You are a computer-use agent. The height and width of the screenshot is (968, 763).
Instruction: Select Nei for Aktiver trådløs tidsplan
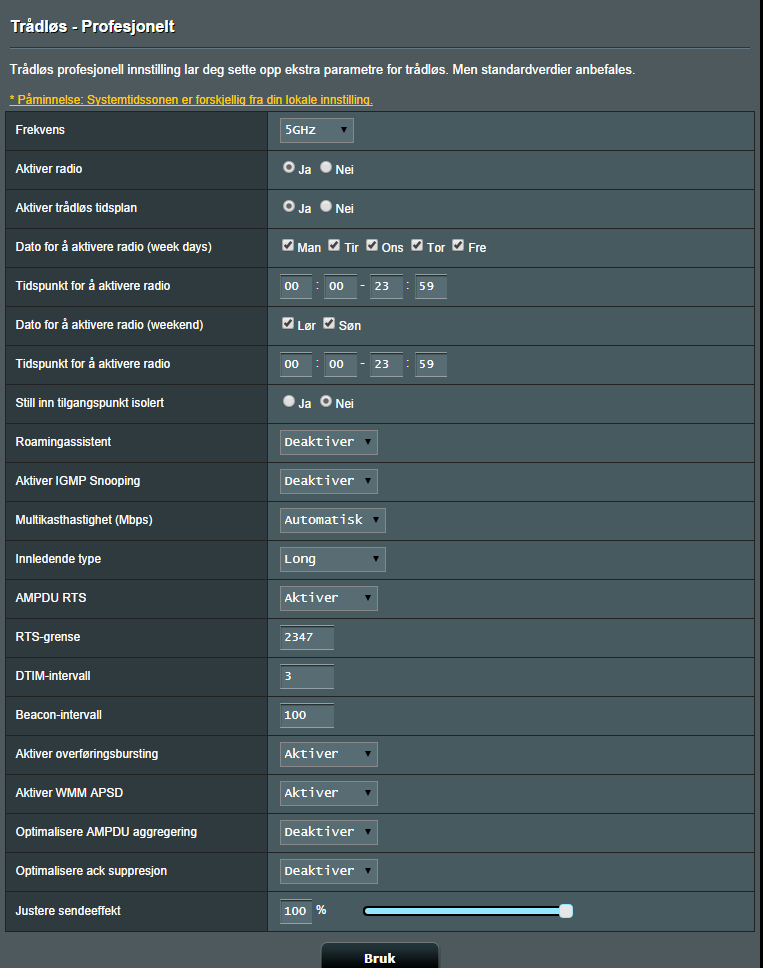(x=326, y=206)
